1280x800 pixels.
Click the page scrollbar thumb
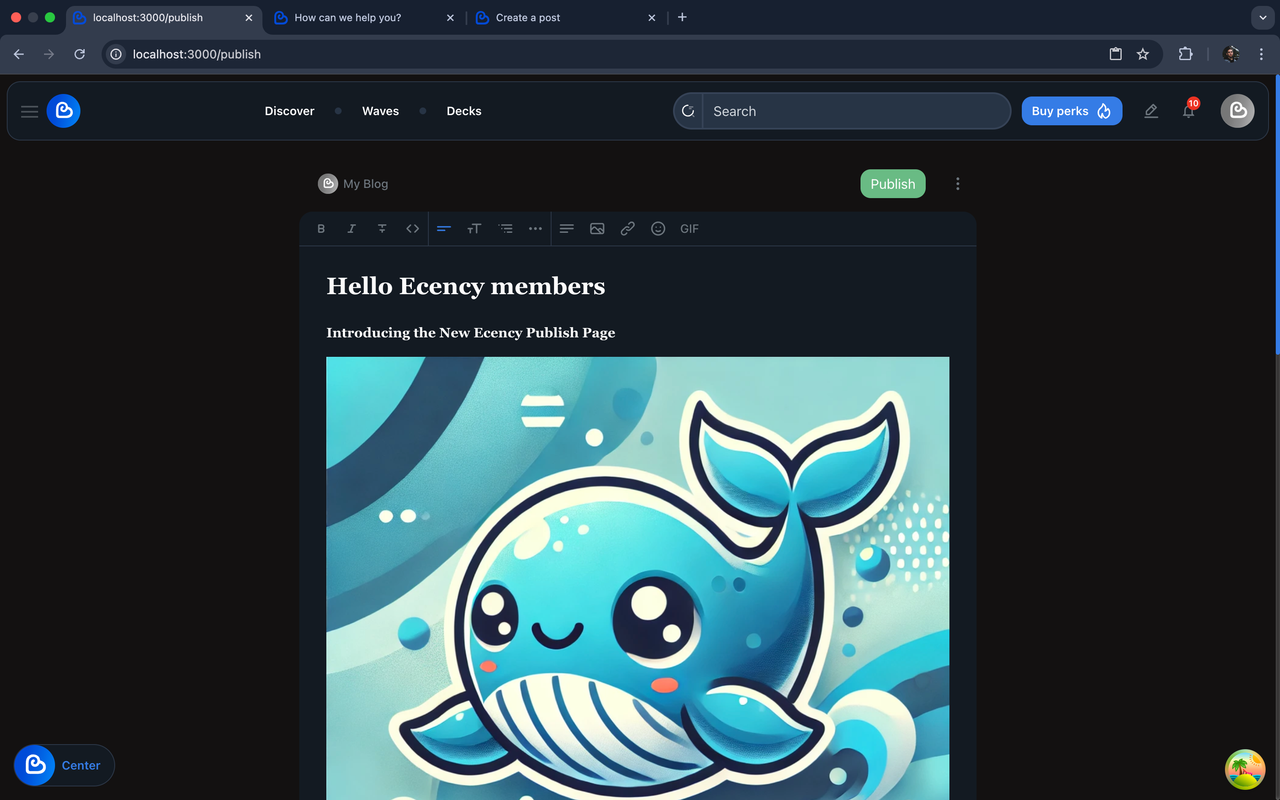point(1277,215)
